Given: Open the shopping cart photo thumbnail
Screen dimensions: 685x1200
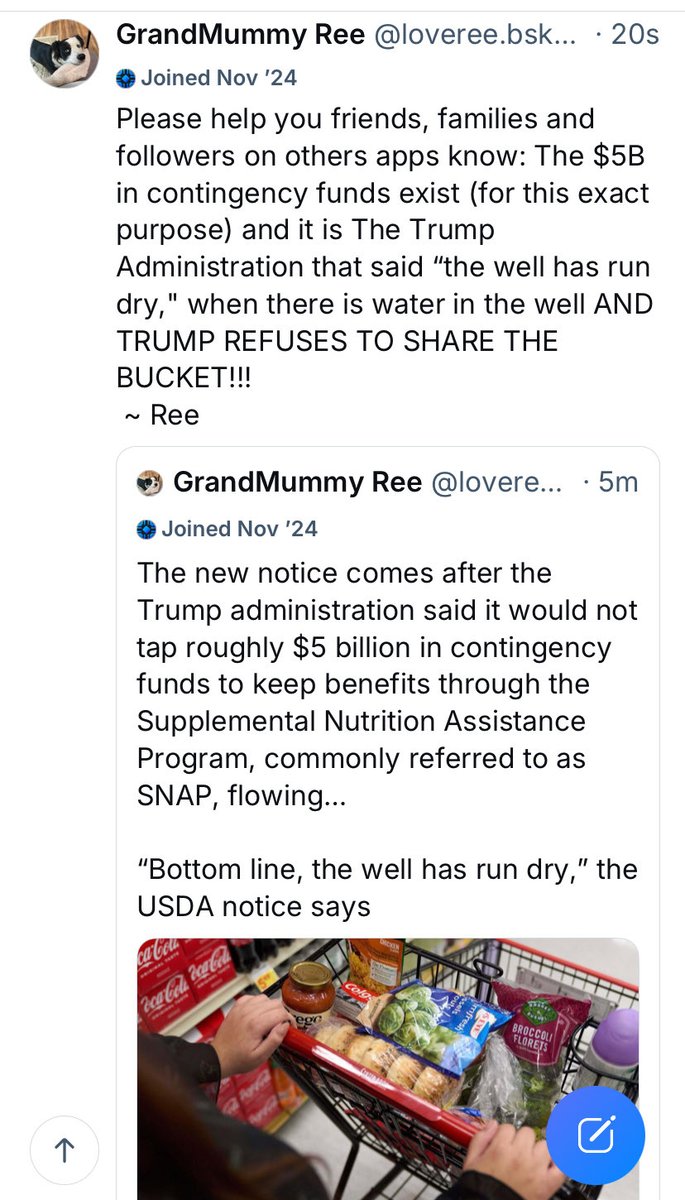Looking at the screenshot, I should click(x=388, y=1068).
